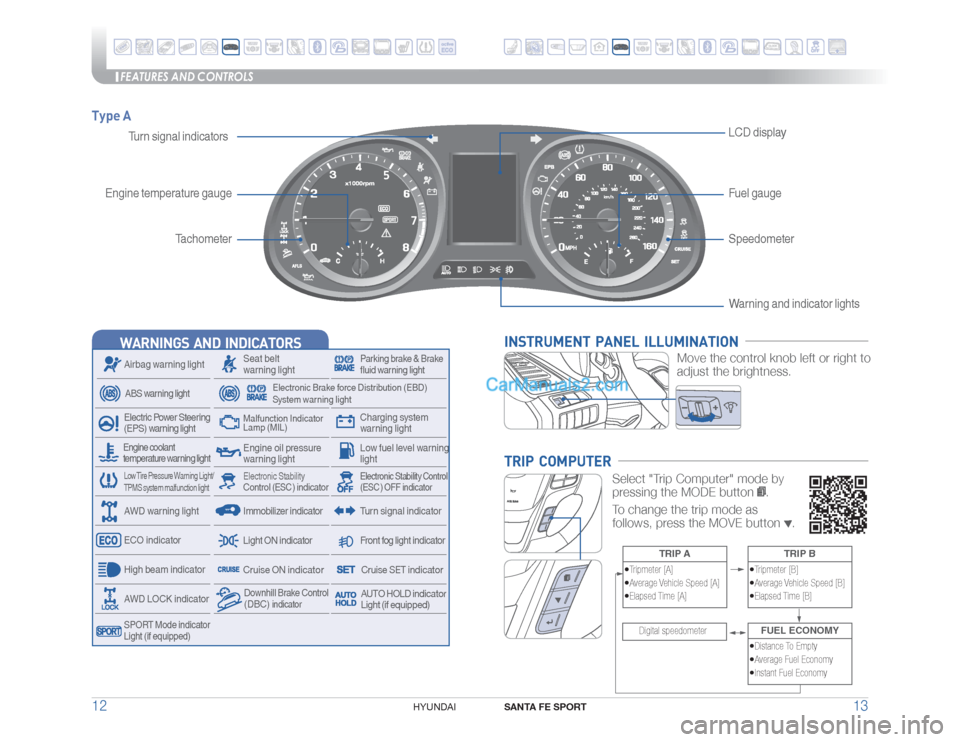
Task: Click the right turn arrow on cluster
Action: [x=536, y=139]
